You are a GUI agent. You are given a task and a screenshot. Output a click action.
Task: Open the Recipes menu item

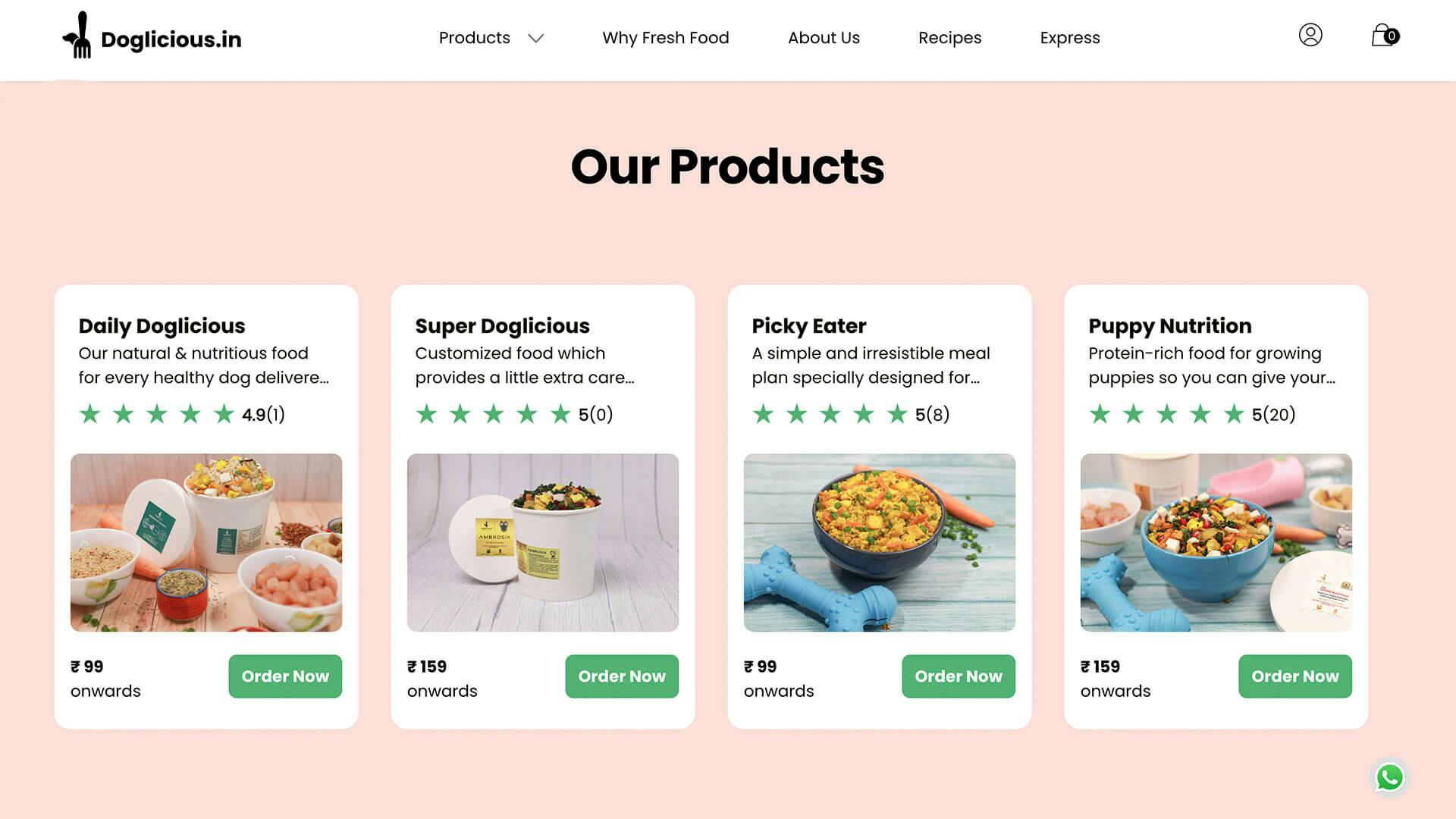(949, 38)
